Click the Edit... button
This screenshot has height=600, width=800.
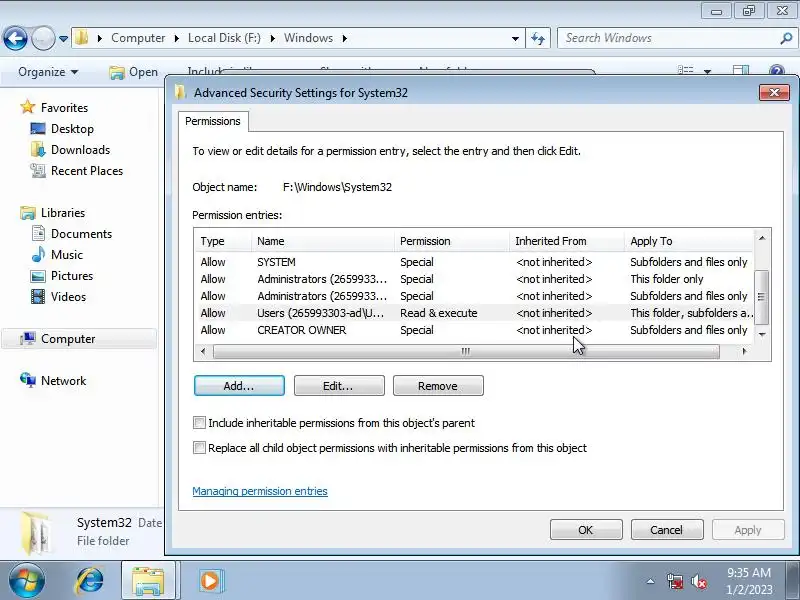pyautogui.click(x=339, y=386)
